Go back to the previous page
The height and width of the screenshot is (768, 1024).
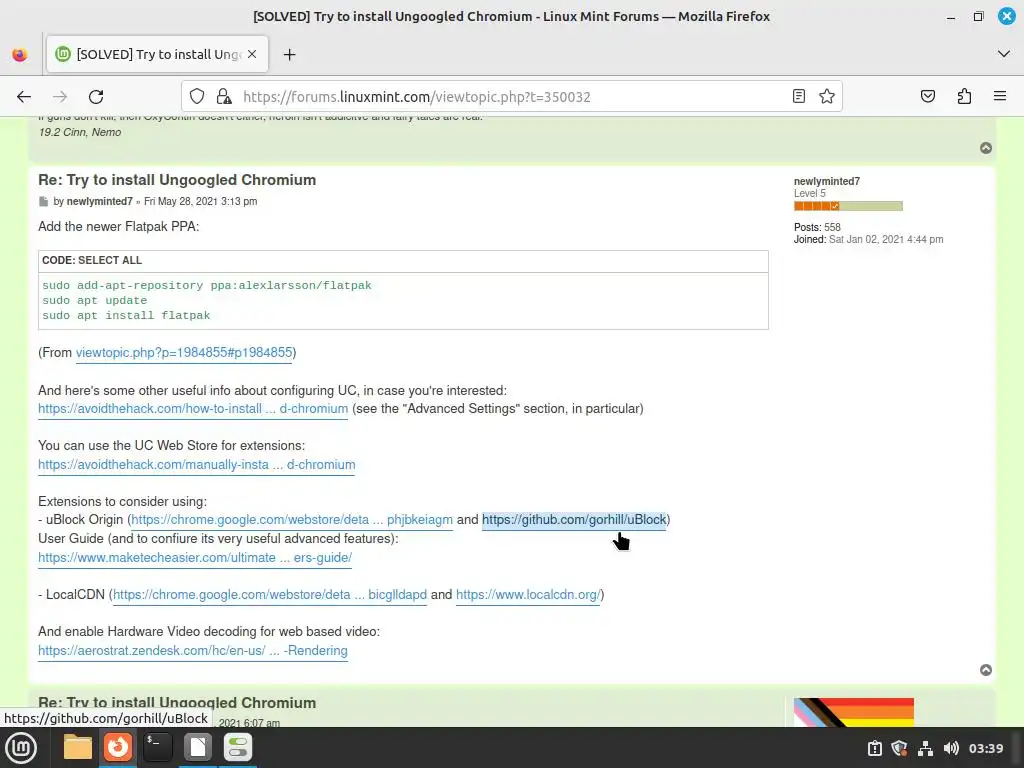[24, 97]
